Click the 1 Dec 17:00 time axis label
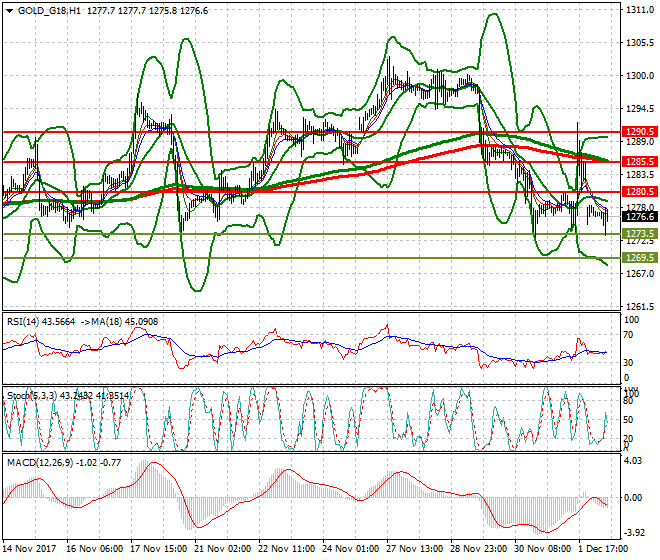Viewport: 660px width, 560px height. (x=603, y=549)
